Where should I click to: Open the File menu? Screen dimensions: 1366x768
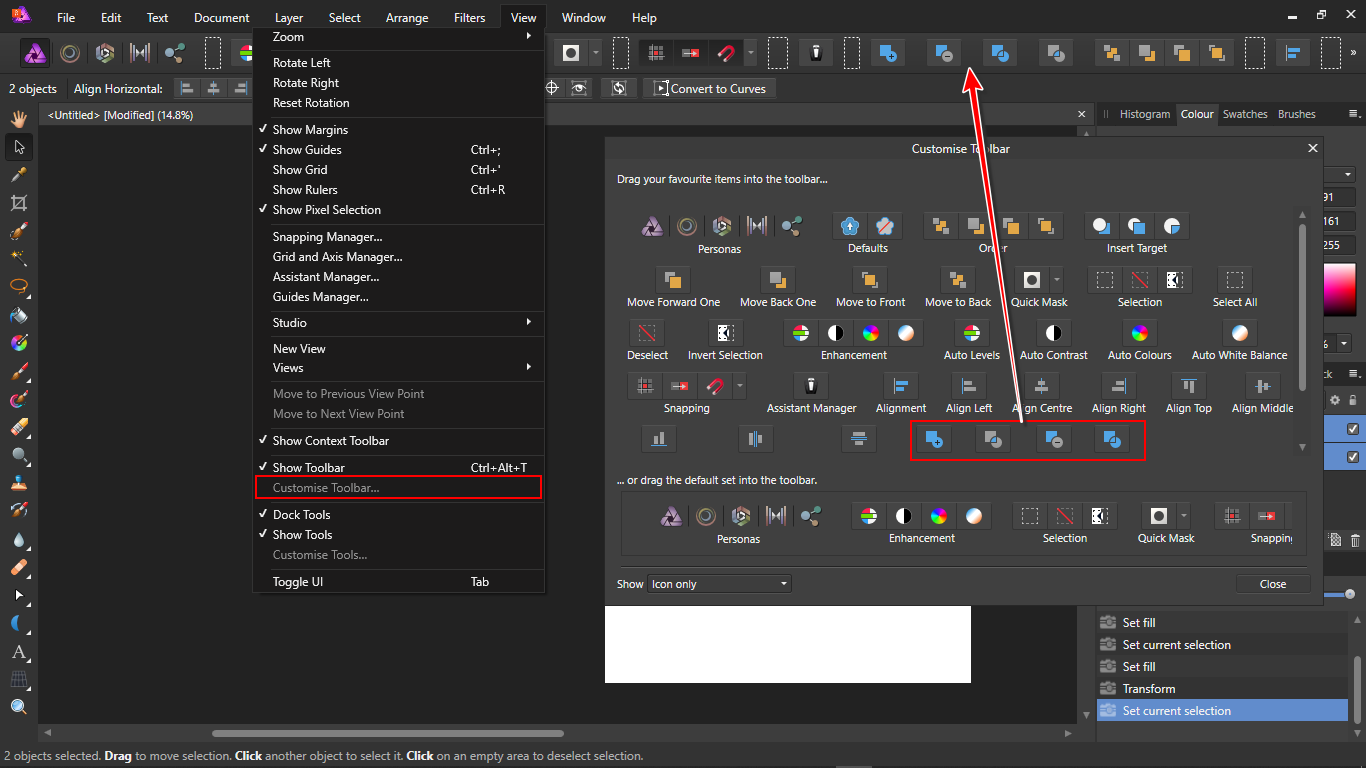tap(66, 18)
